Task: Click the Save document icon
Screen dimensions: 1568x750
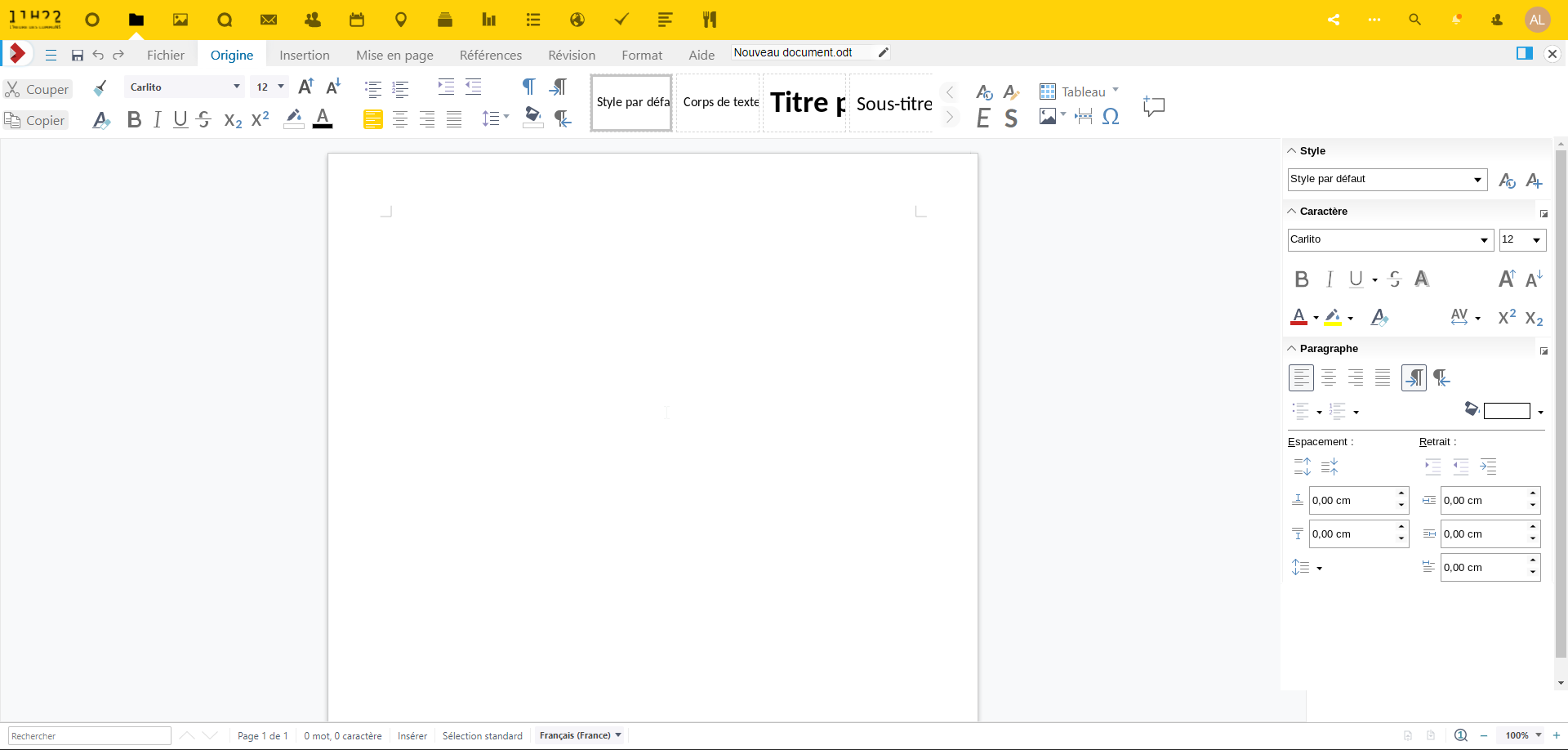Action: point(78,56)
